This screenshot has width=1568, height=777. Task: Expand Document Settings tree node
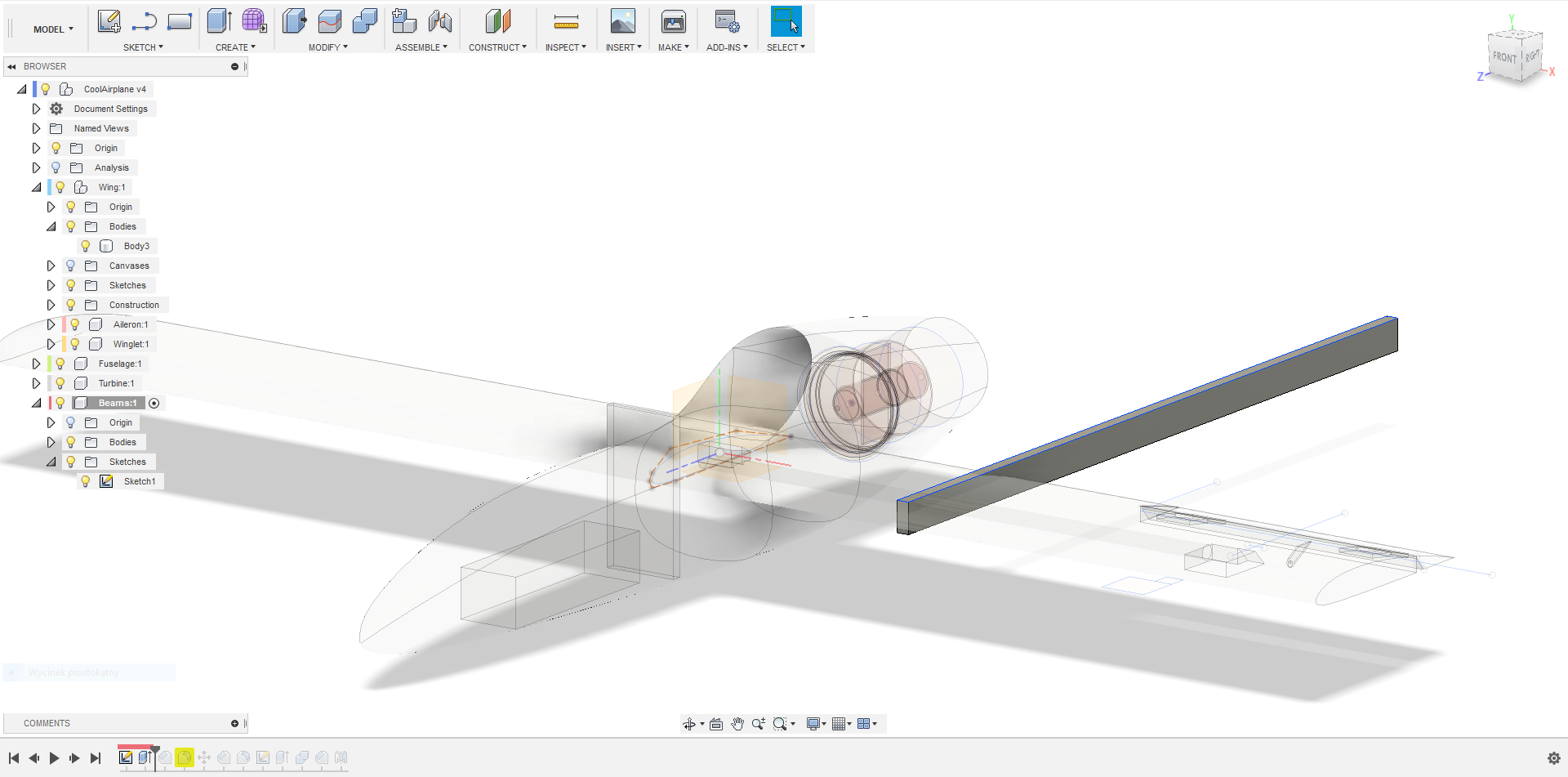click(x=36, y=109)
